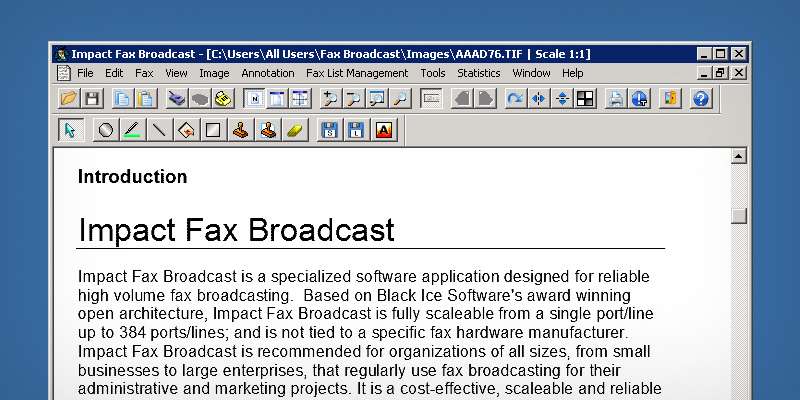Click the yellow fax machine icon
800x400 pixels.
(x=223, y=98)
